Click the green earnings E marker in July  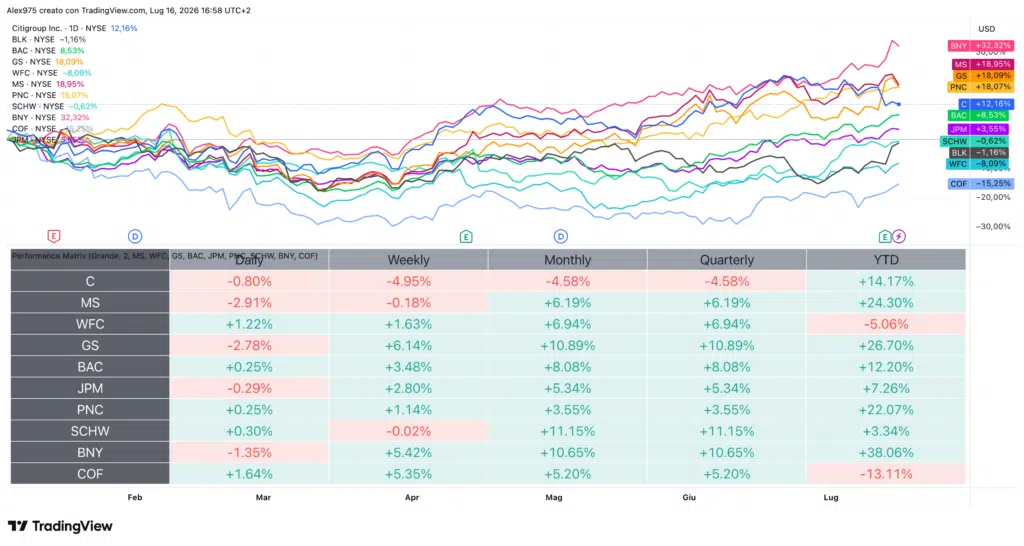tap(884, 236)
